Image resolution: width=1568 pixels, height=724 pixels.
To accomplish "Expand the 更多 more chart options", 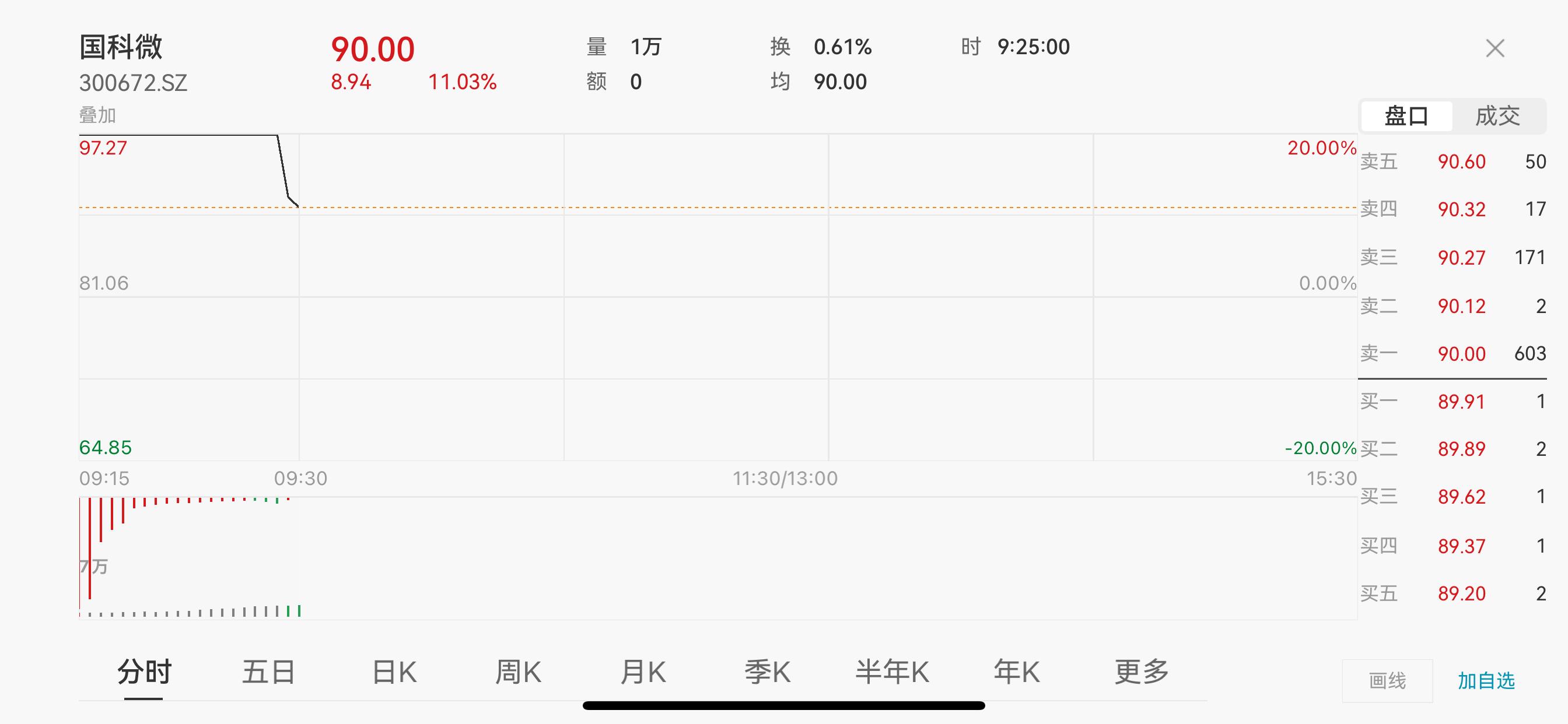I will coord(1142,672).
